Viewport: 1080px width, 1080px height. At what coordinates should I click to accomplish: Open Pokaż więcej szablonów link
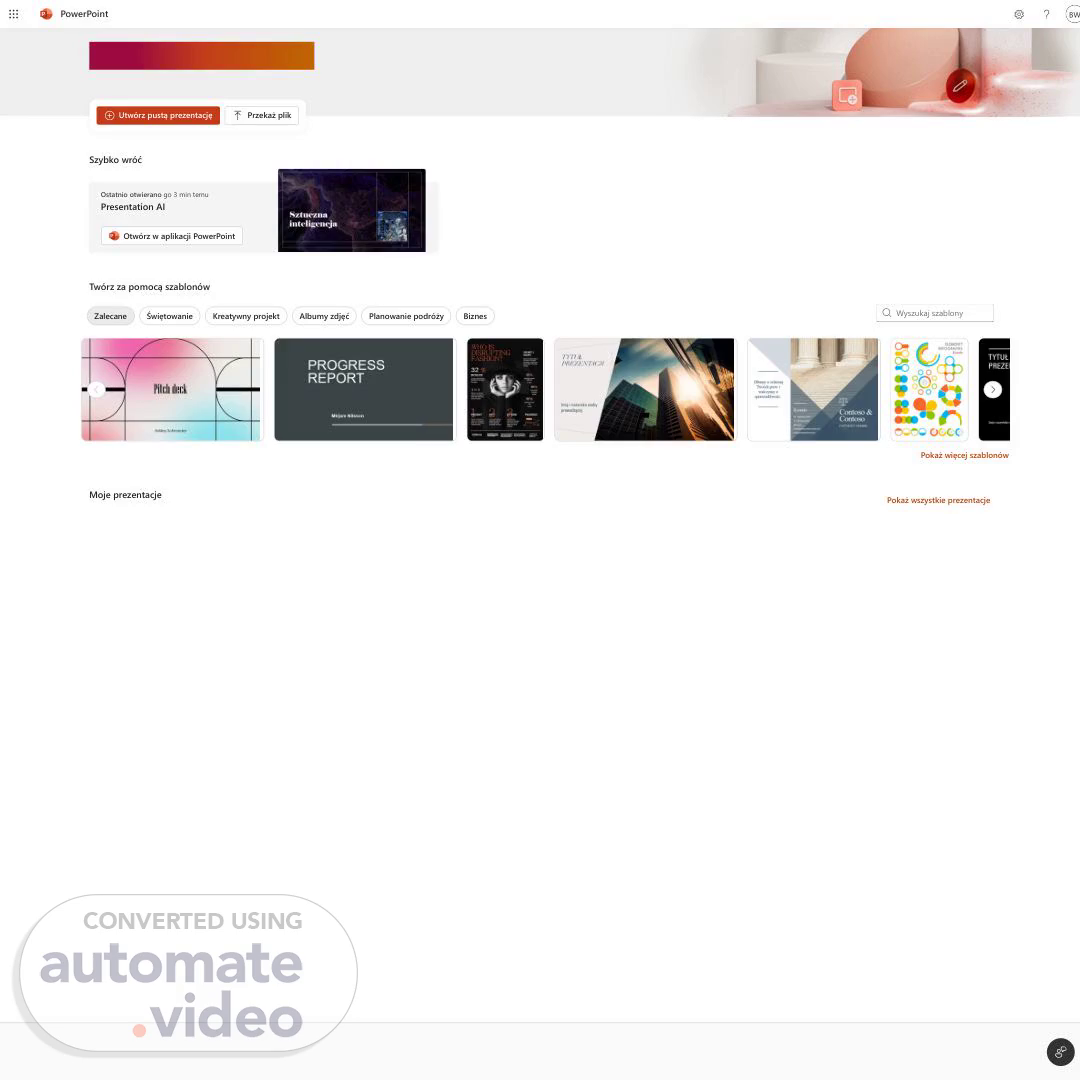pyautogui.click(x=964, y=455)
